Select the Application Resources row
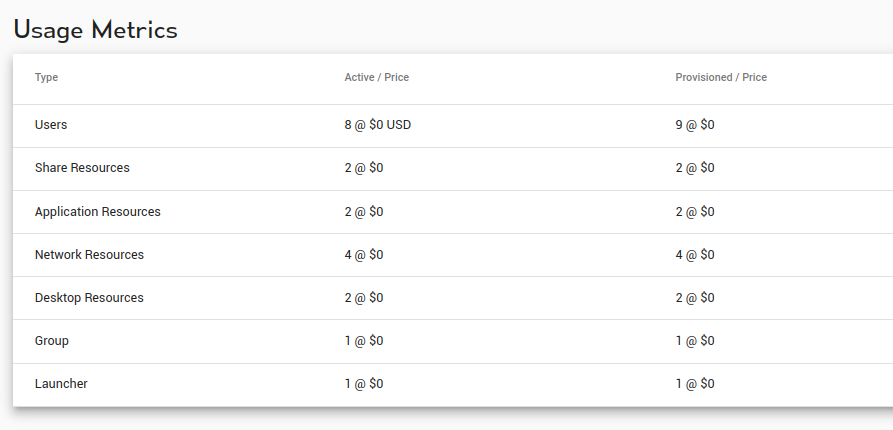The height and width of the screenshot is (430, 893). [x=453, y=212]
